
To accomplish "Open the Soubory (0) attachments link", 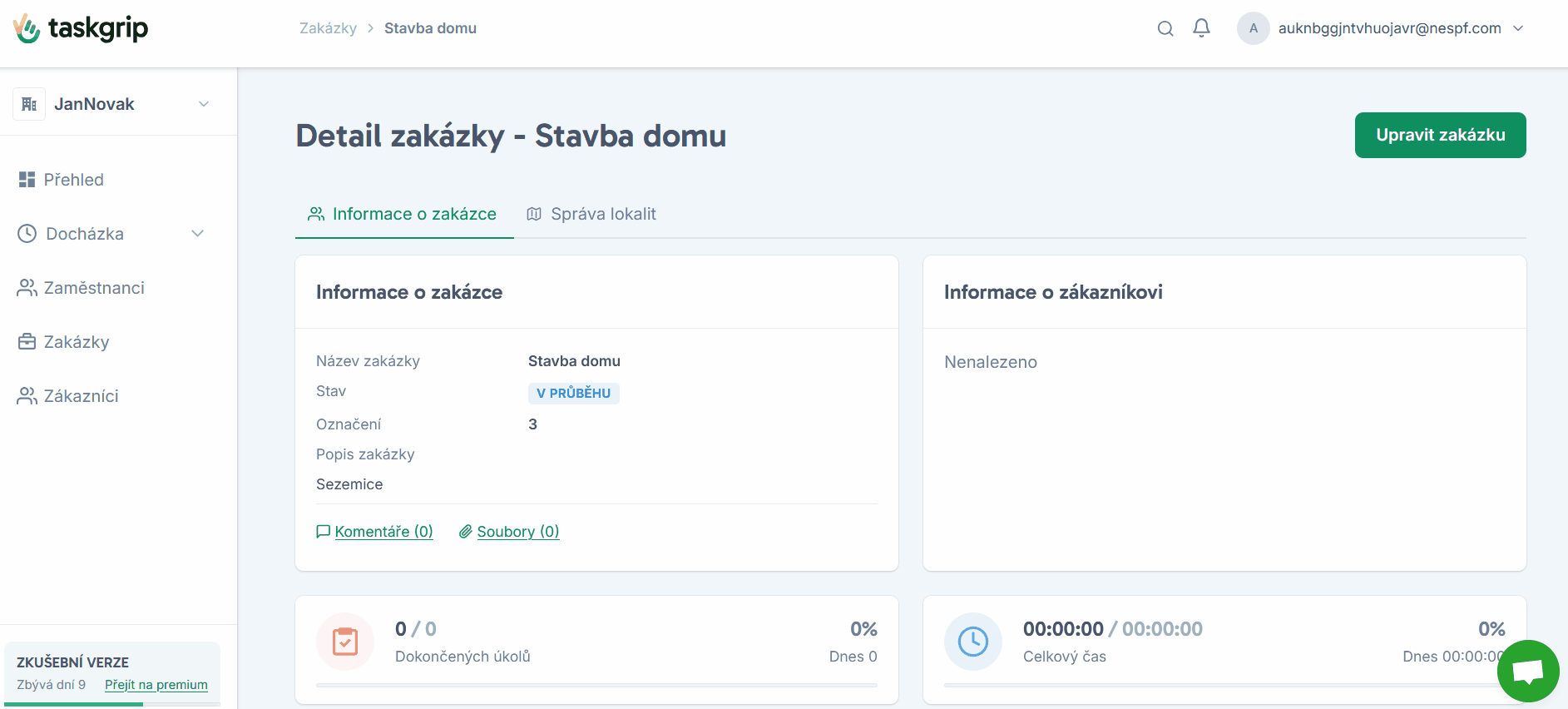I will (517, 532).
